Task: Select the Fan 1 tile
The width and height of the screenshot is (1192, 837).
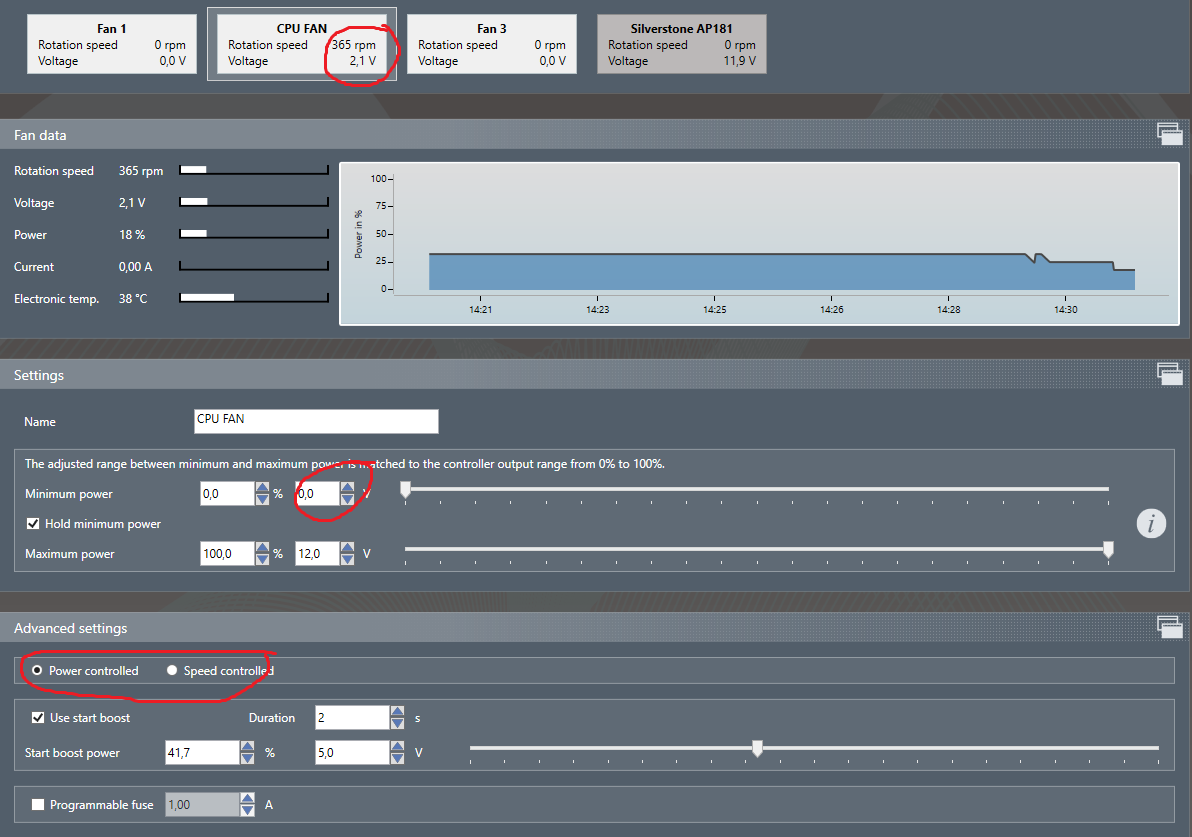Action: (112, 45)
